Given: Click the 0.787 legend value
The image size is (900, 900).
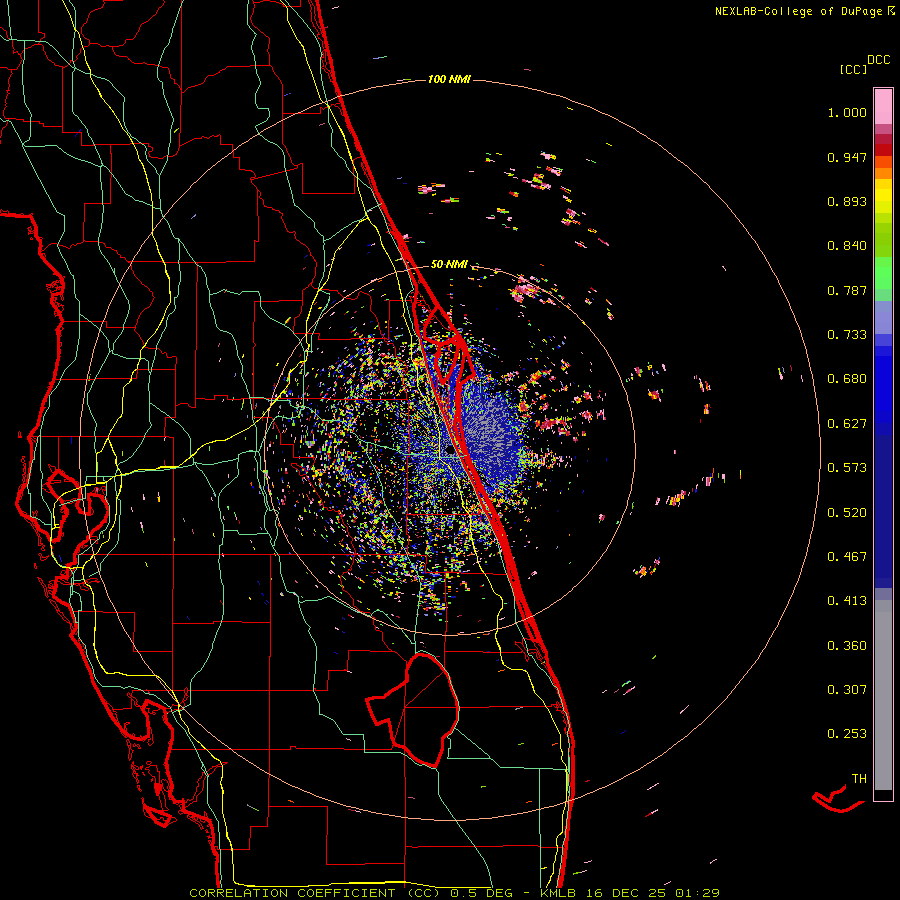Looking at the screenshot, I should coord(847,290).
